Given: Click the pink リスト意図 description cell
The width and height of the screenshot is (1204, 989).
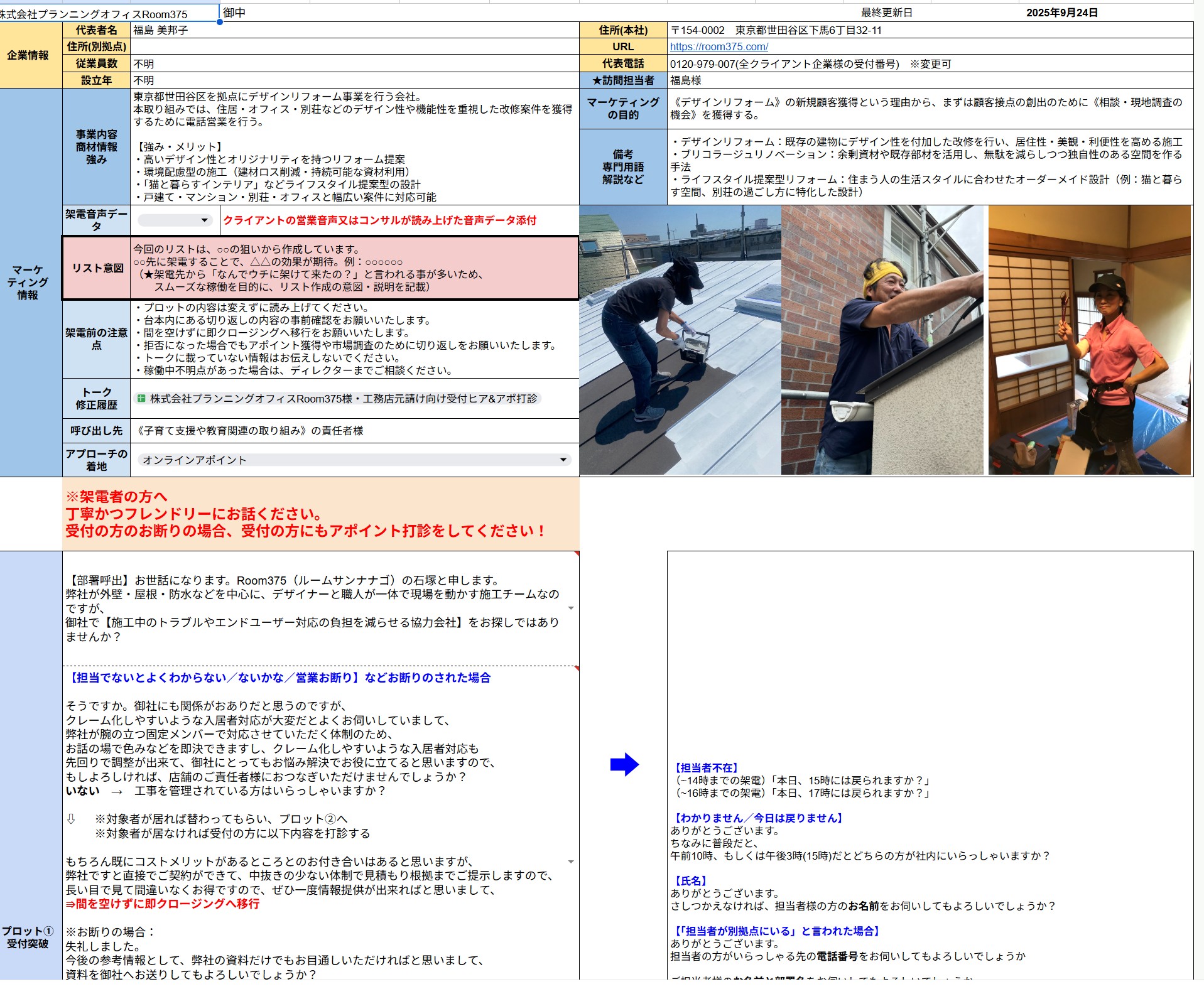Looking at the screenshot, I should coord(354,268).
